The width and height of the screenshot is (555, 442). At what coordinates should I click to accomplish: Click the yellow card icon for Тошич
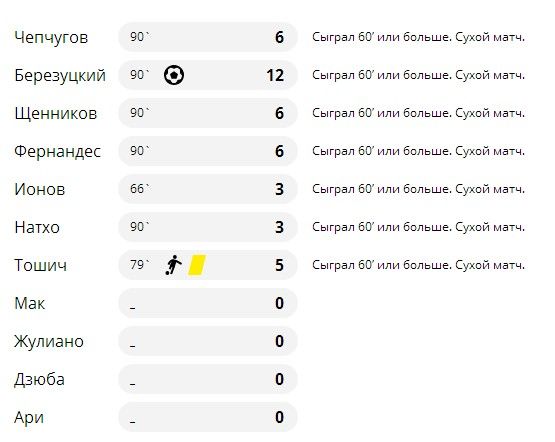pos(197,265)
